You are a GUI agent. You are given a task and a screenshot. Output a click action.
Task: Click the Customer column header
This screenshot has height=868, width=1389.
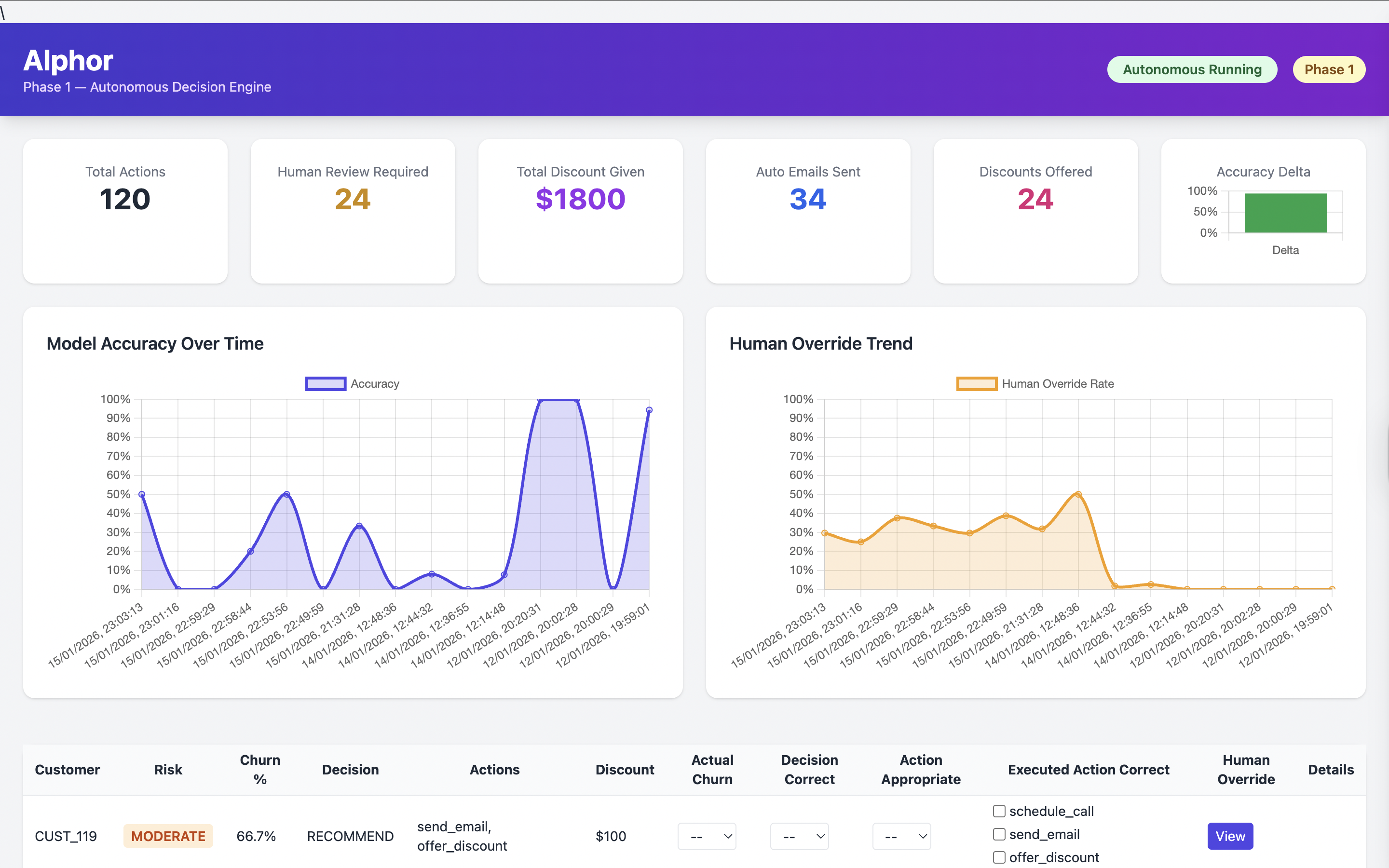pyautogui.click(x=67, y=770)
